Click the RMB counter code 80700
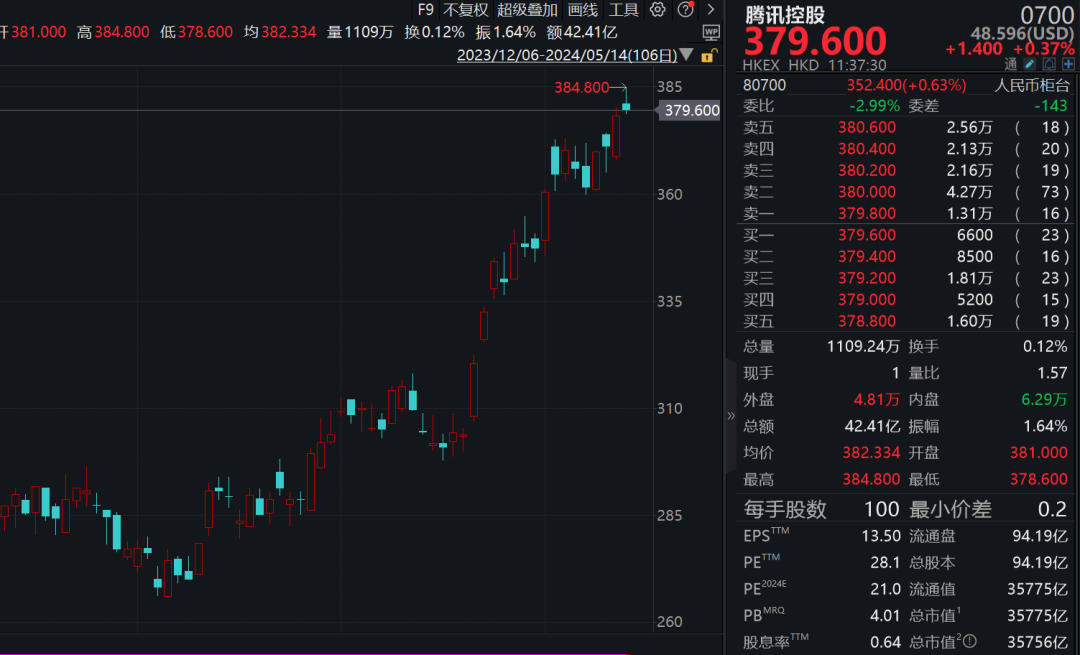This screenshot has width=1080, height=655. (x=765, y=85)
